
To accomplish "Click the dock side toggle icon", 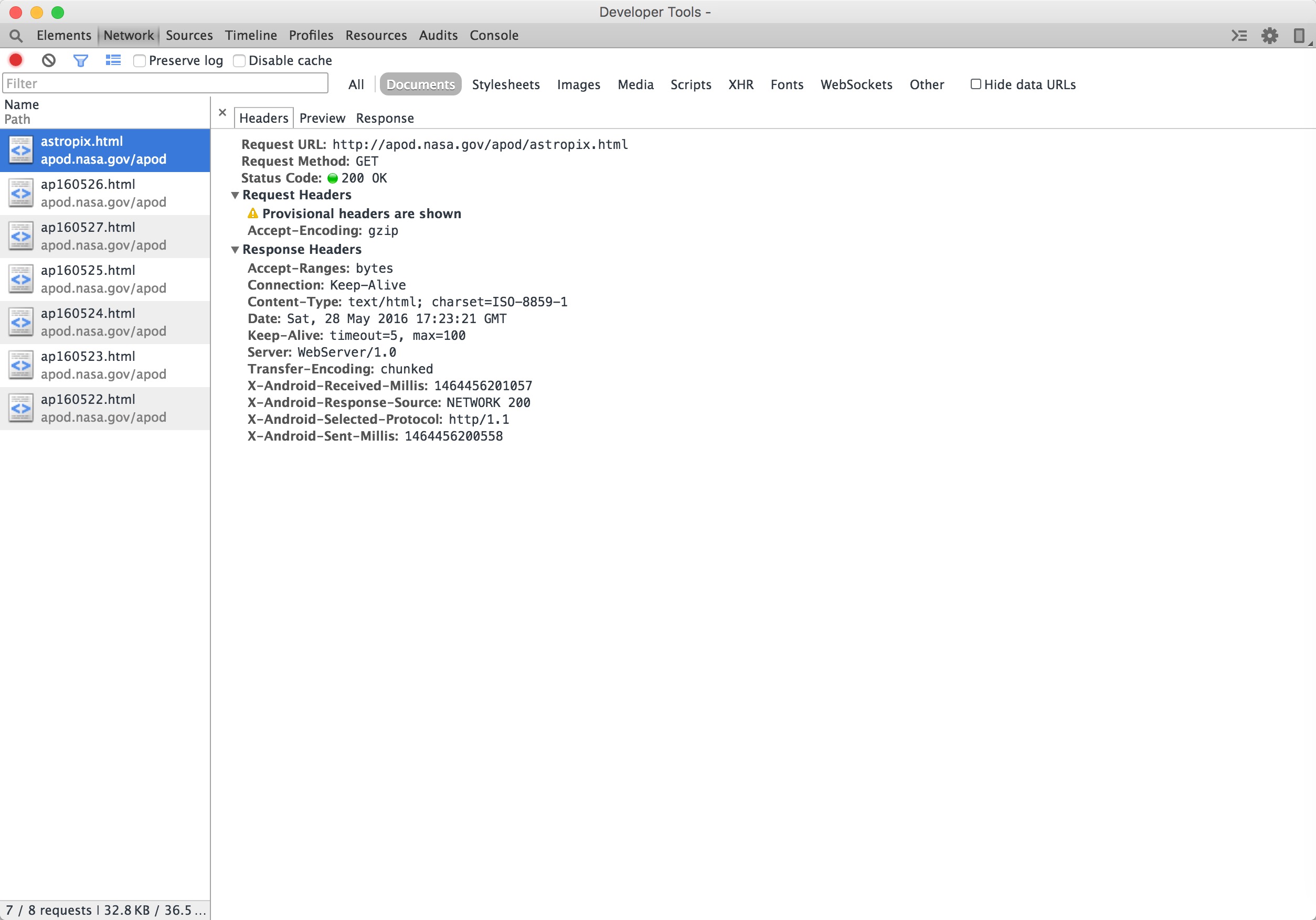I will [1299, 36].
